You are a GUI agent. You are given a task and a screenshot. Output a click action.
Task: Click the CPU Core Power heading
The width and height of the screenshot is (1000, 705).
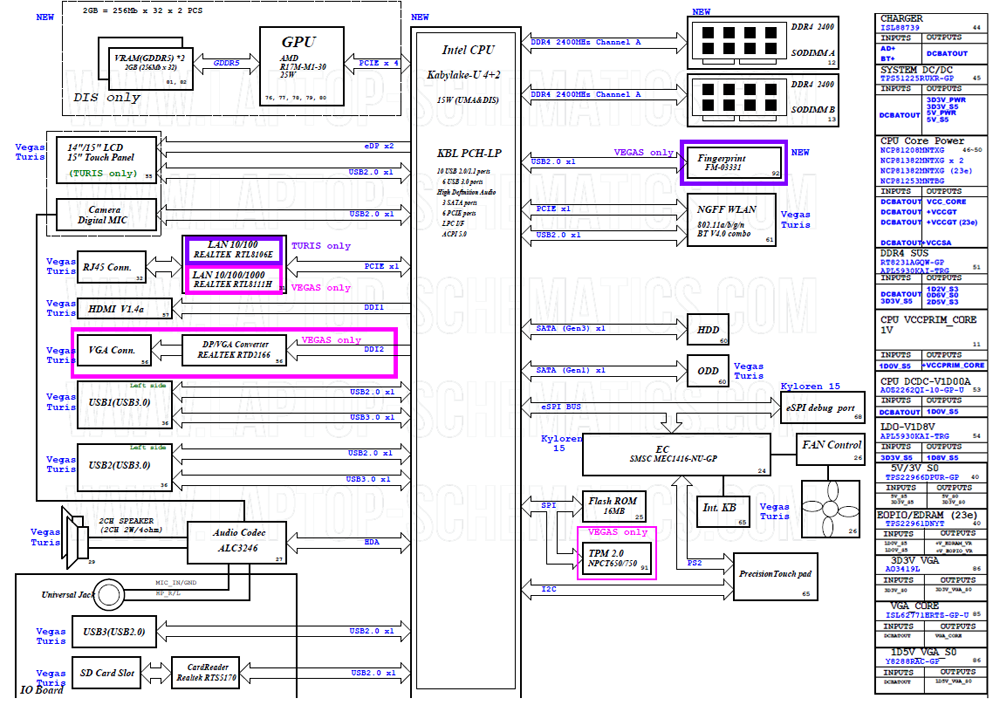[x=922, y=140]
